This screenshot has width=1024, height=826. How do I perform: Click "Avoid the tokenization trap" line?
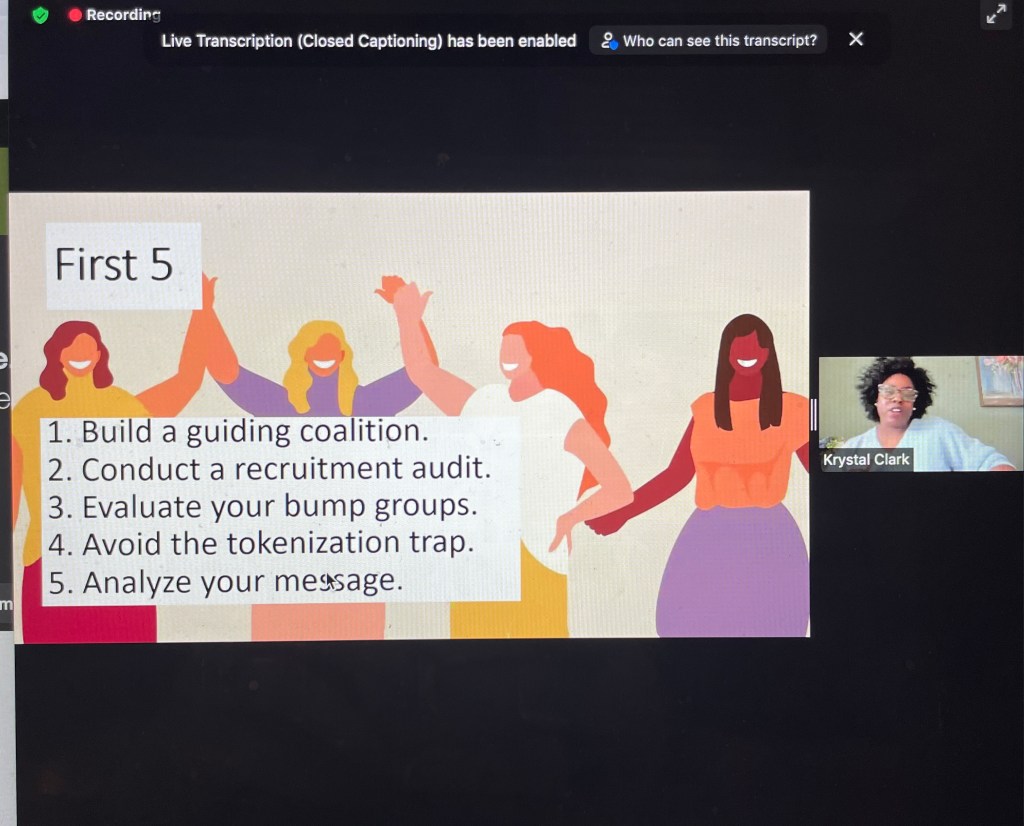[260, 543]
